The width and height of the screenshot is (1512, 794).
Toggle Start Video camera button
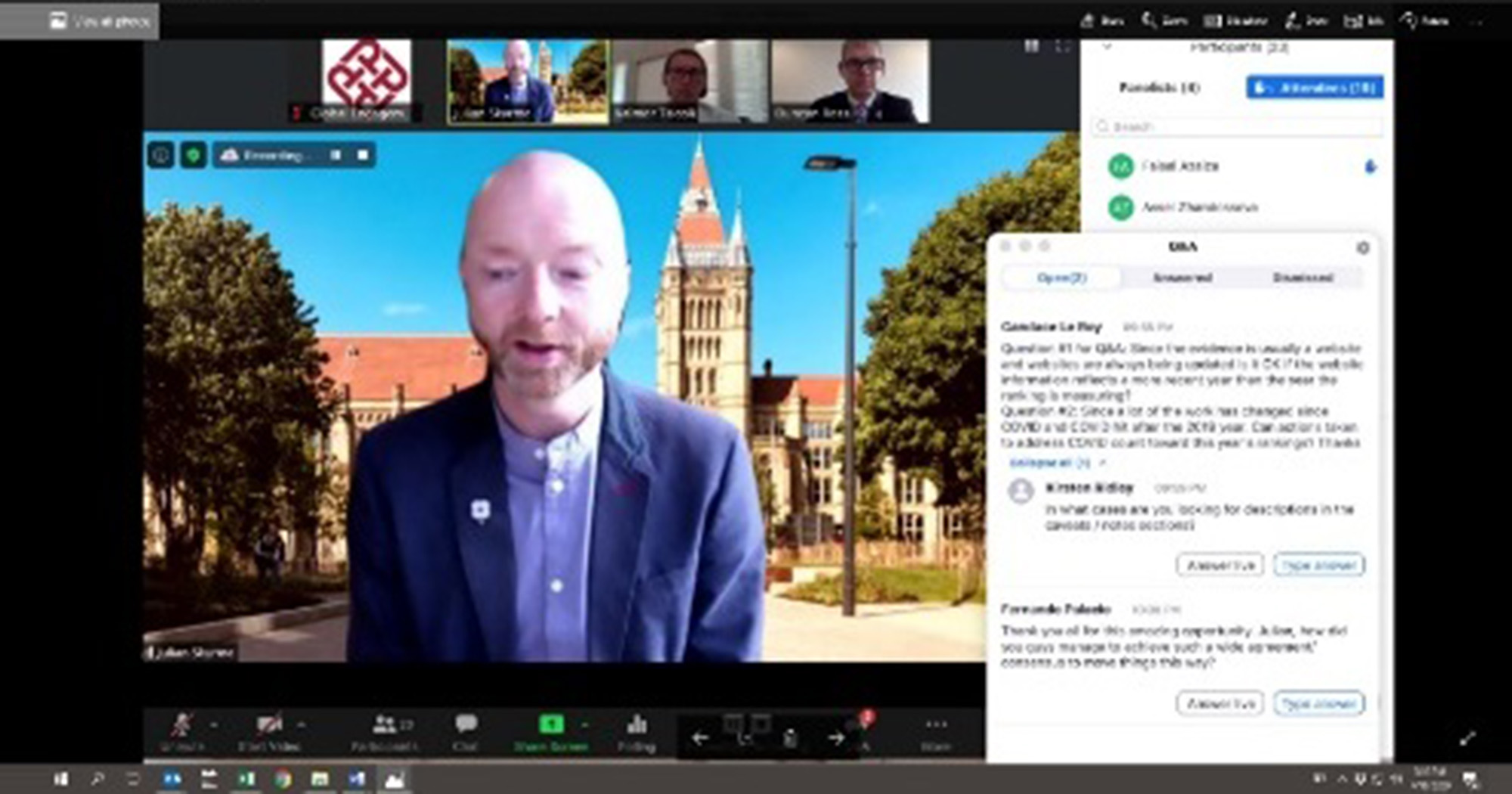pos(268,726)
